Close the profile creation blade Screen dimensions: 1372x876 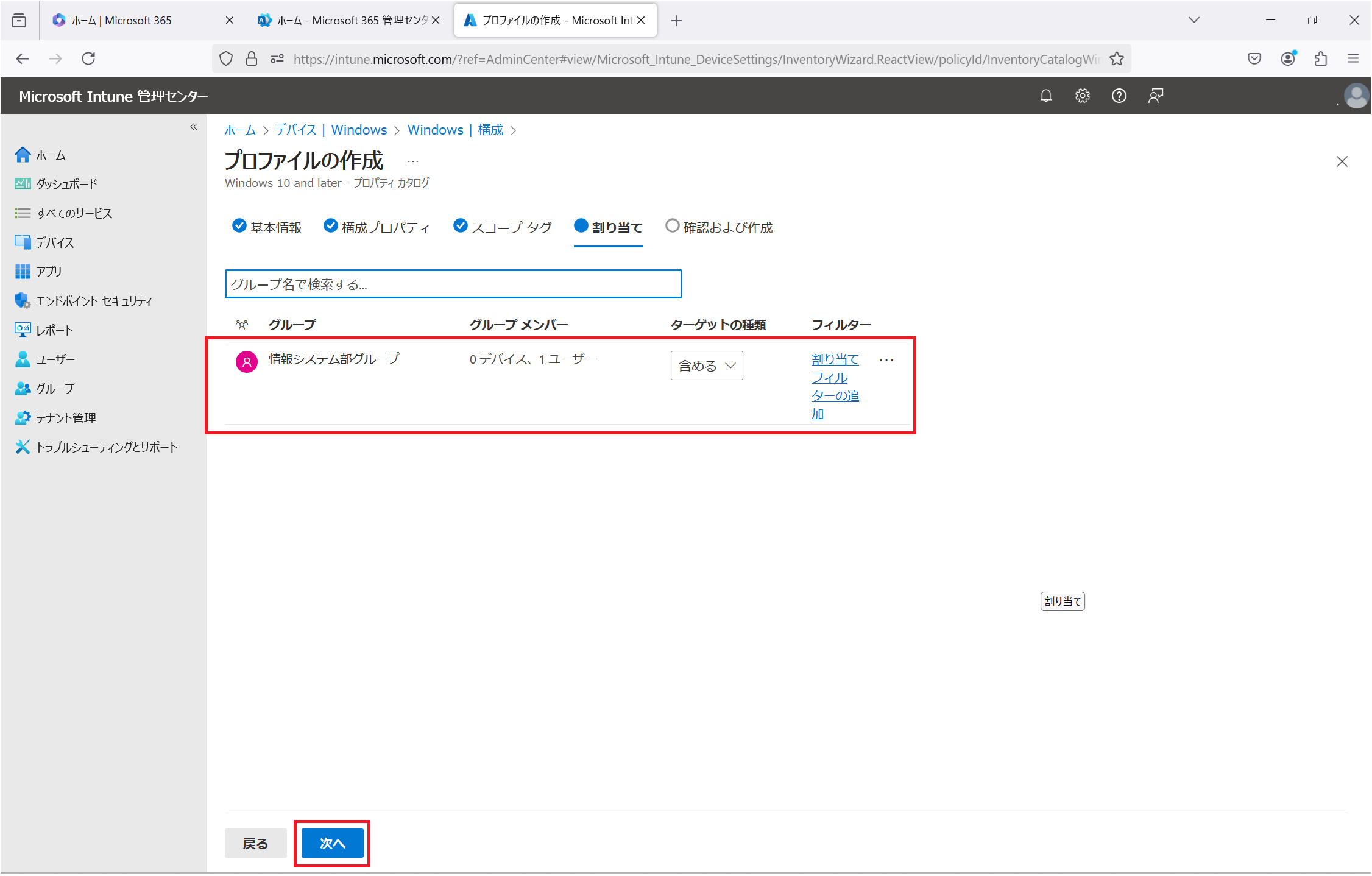(x=1342, y=161)
